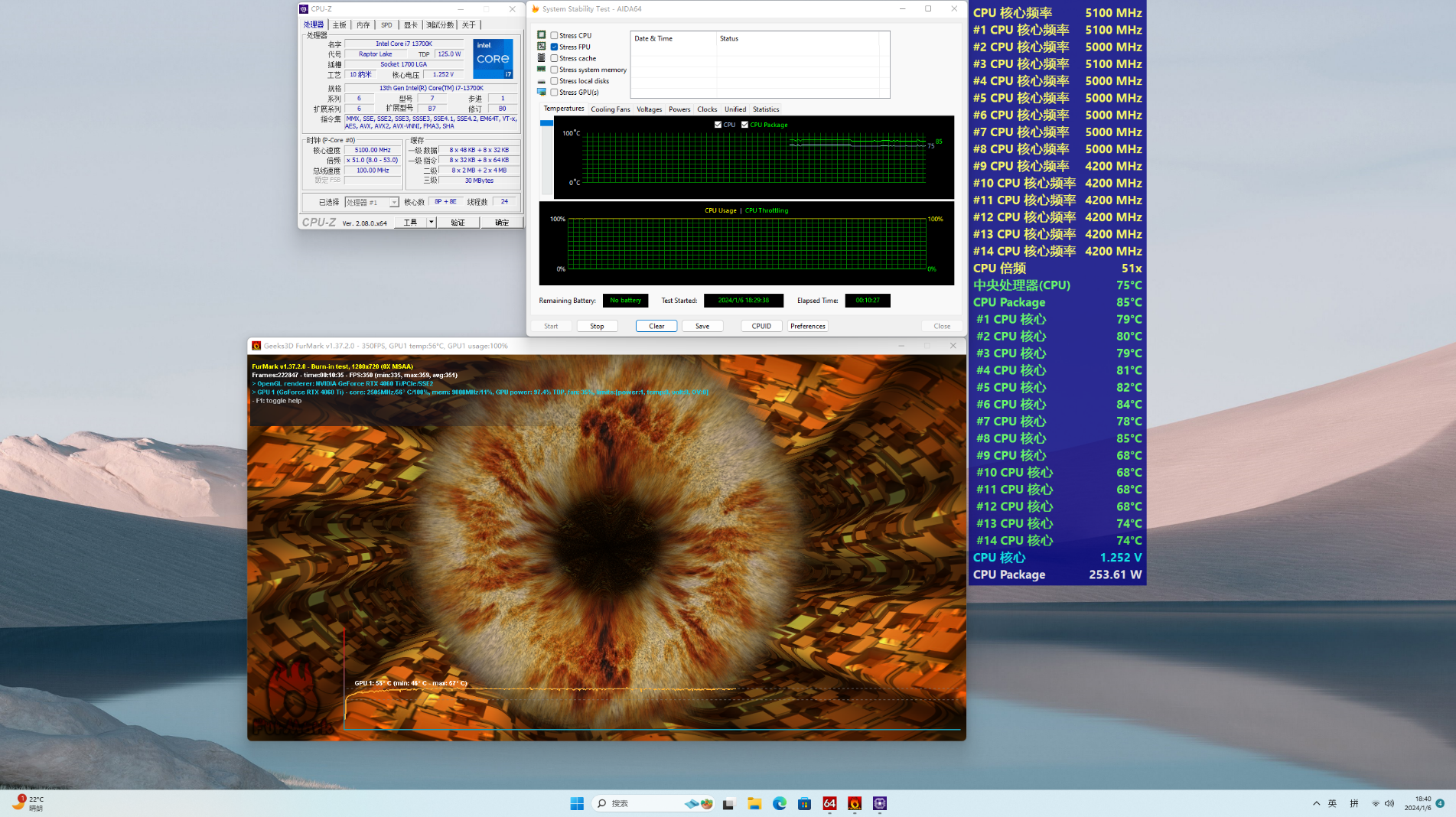
Task: Click the CPU-Z title bar app icon
Action: 304,9
